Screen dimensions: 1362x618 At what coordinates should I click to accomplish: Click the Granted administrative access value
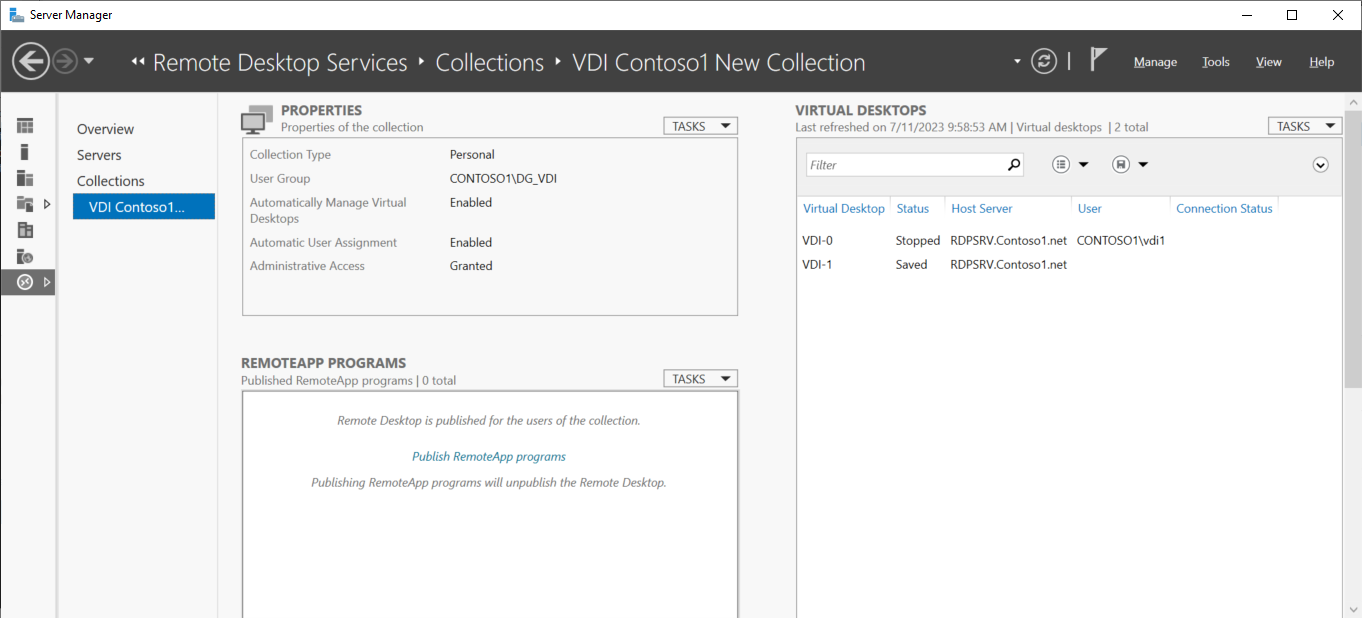tap(471, 265)
